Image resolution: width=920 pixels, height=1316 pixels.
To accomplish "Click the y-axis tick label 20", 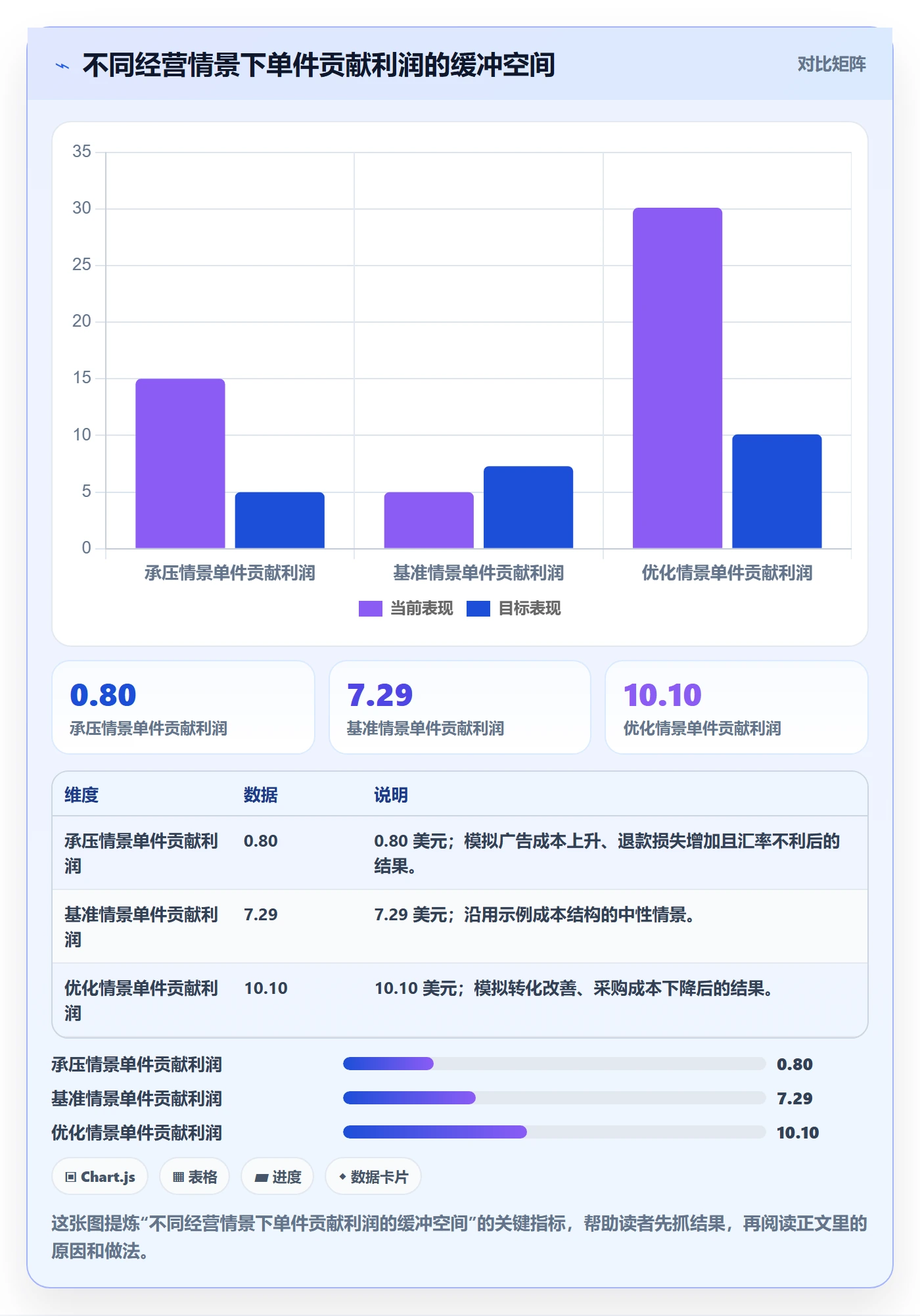I will 81,321.
